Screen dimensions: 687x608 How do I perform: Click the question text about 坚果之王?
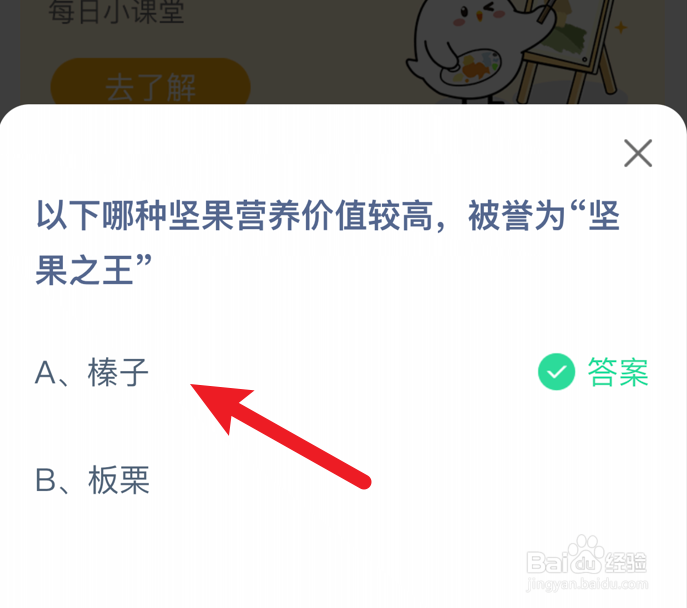point(328,242)
